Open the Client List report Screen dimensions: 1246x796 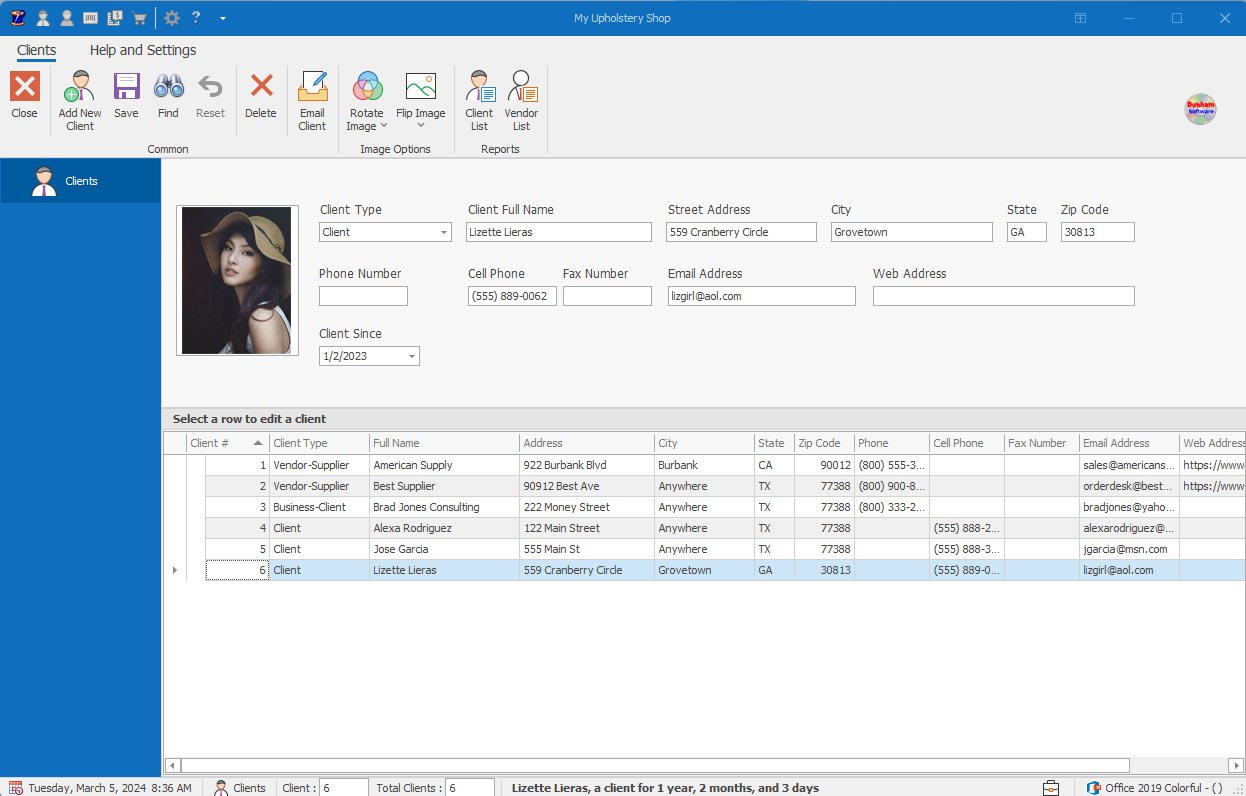(x=479, y=101)
